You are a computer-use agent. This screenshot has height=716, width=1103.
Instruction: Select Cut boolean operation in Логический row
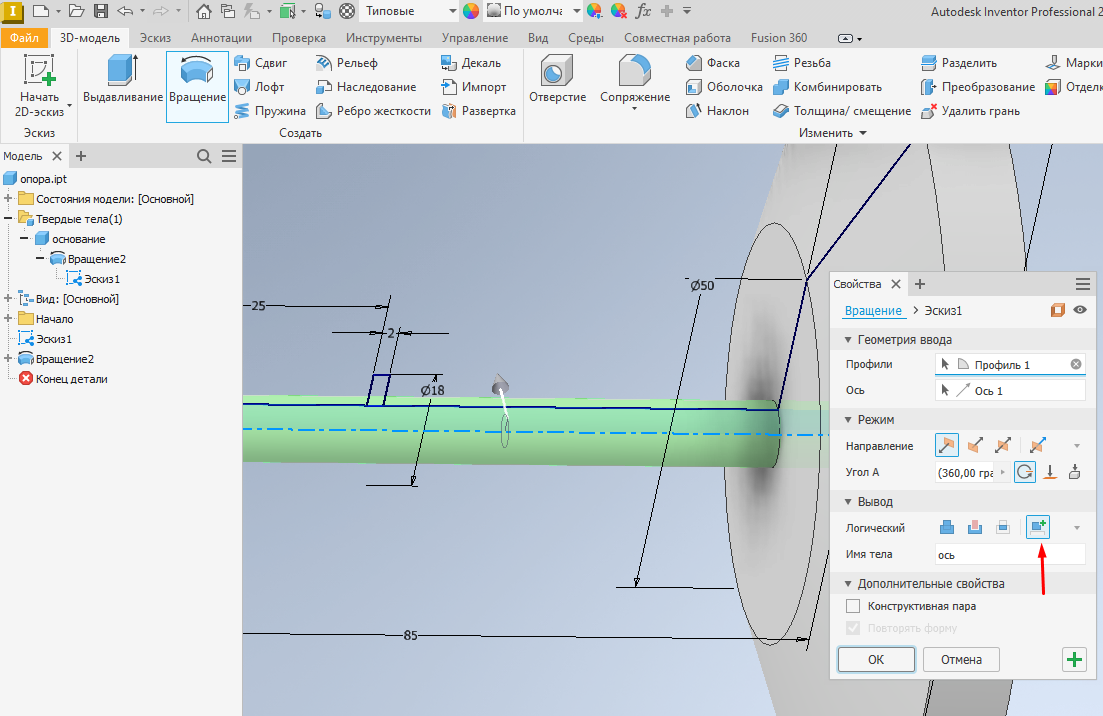coord(975,528)
